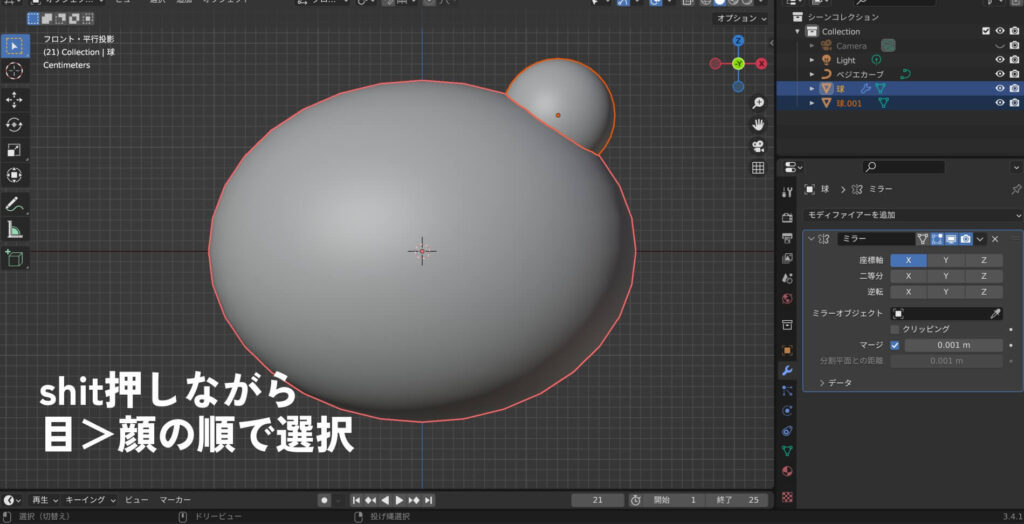Expand the 球.001 tree item
This screenshot has width=1024, height=524.
(x=813, y=103)
